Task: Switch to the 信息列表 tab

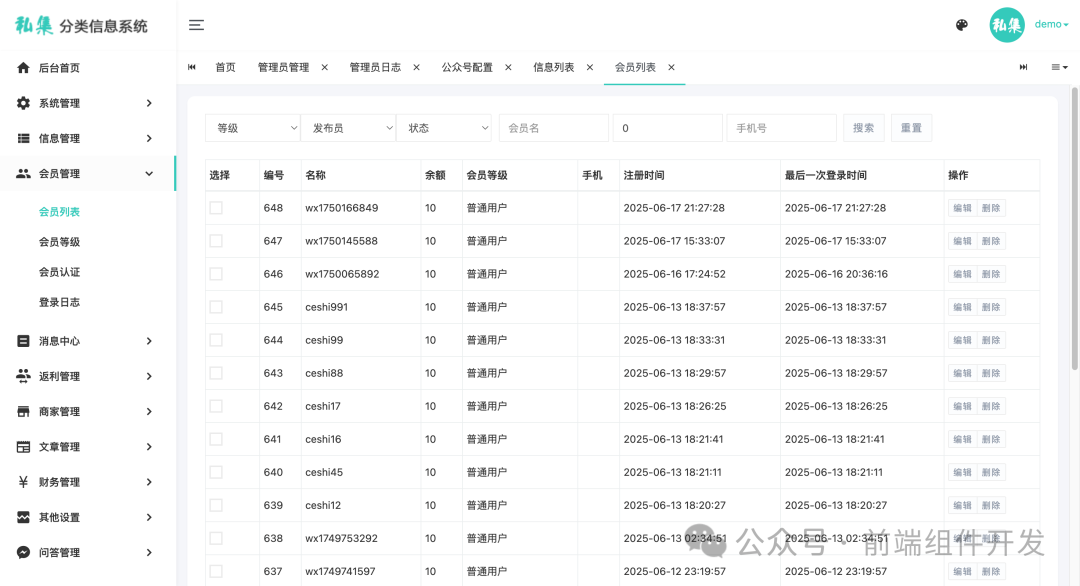Action: [555, 67]
